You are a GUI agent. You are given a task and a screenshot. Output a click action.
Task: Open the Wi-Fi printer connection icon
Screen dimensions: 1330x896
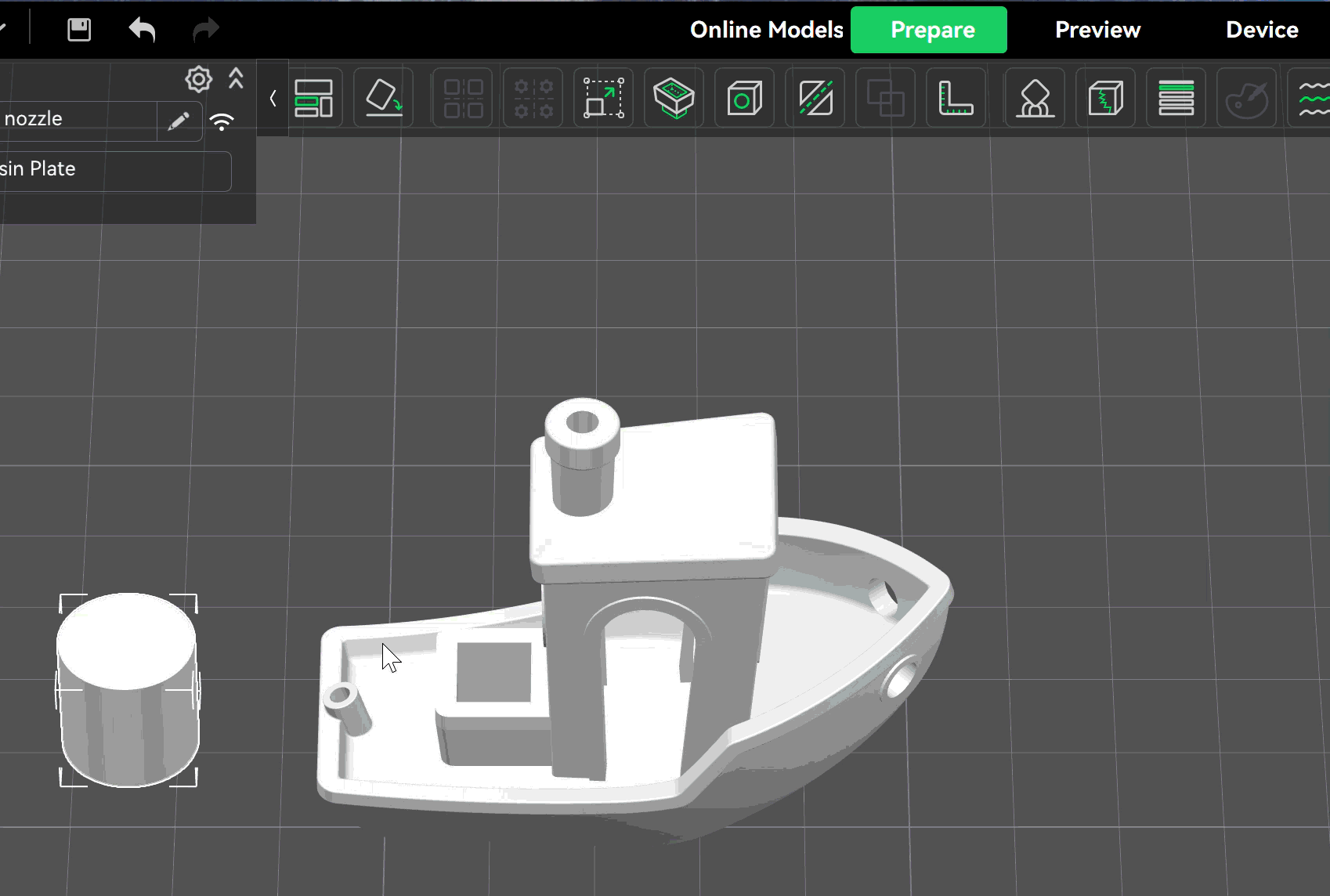point(222,121)
